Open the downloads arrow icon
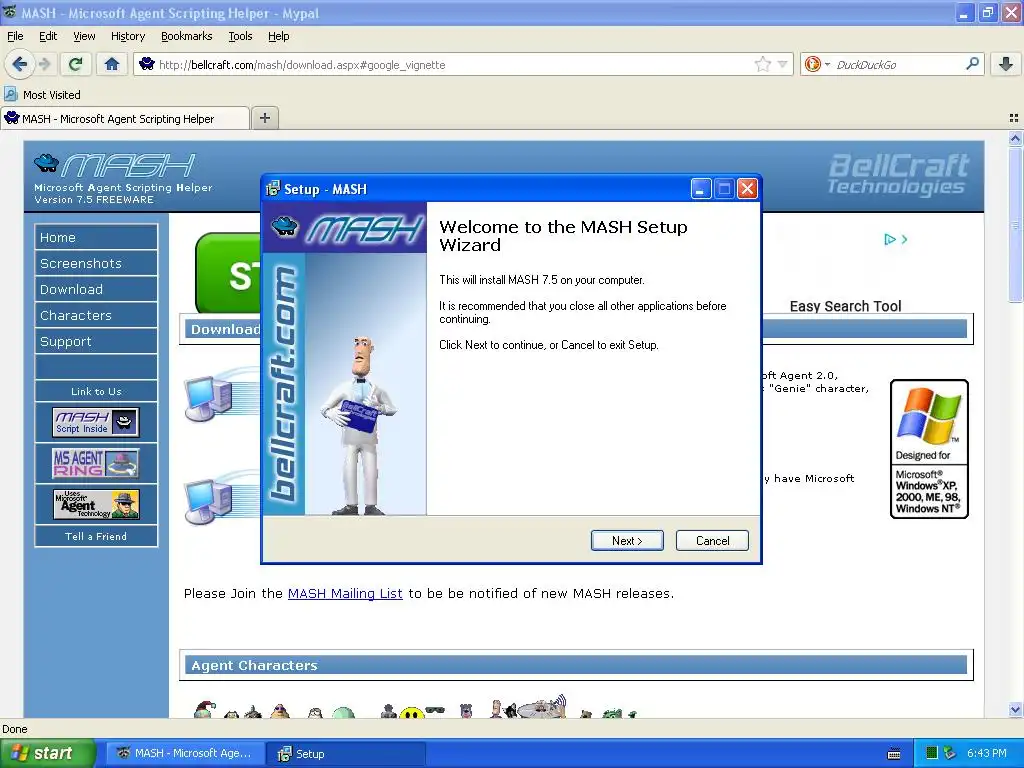The width and height of the screenshot is (1024, 768). 1006,64
